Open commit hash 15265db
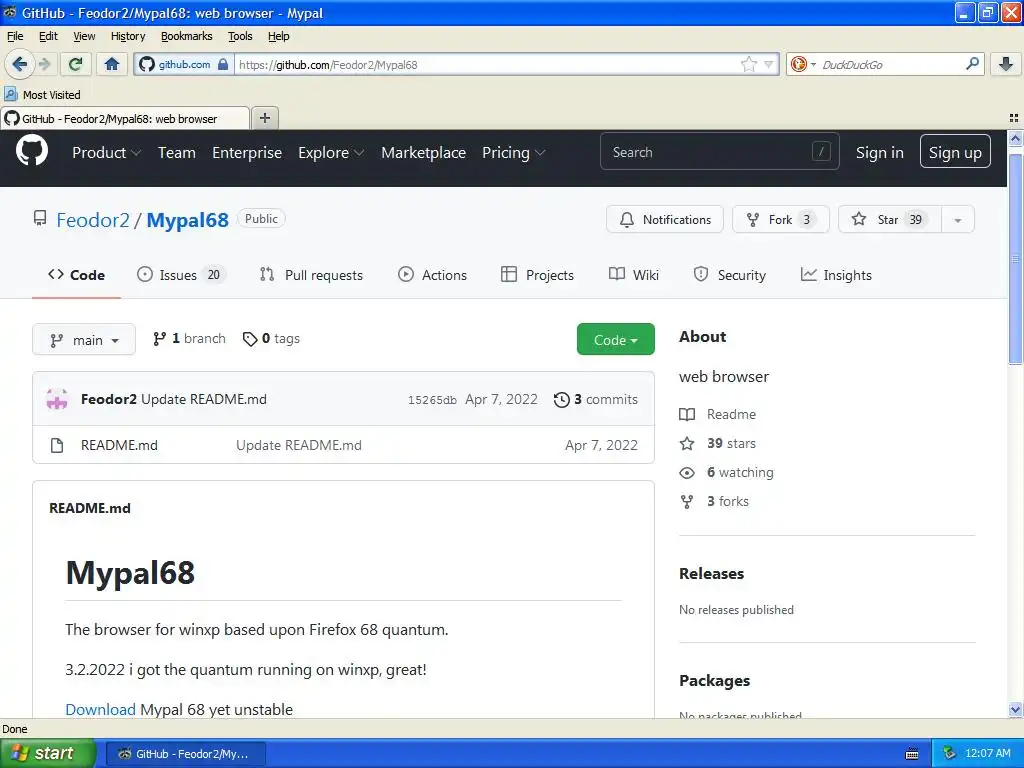1024x768 pixels. coord(432,400)
